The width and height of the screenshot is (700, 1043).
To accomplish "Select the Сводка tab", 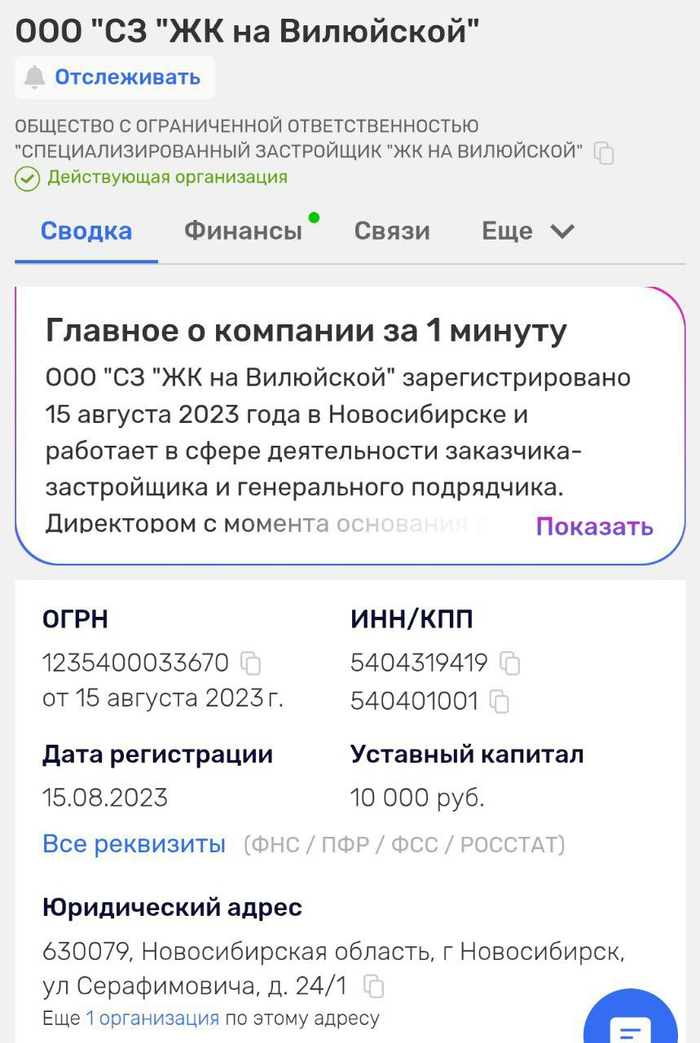I will click(x=86, y=231).
